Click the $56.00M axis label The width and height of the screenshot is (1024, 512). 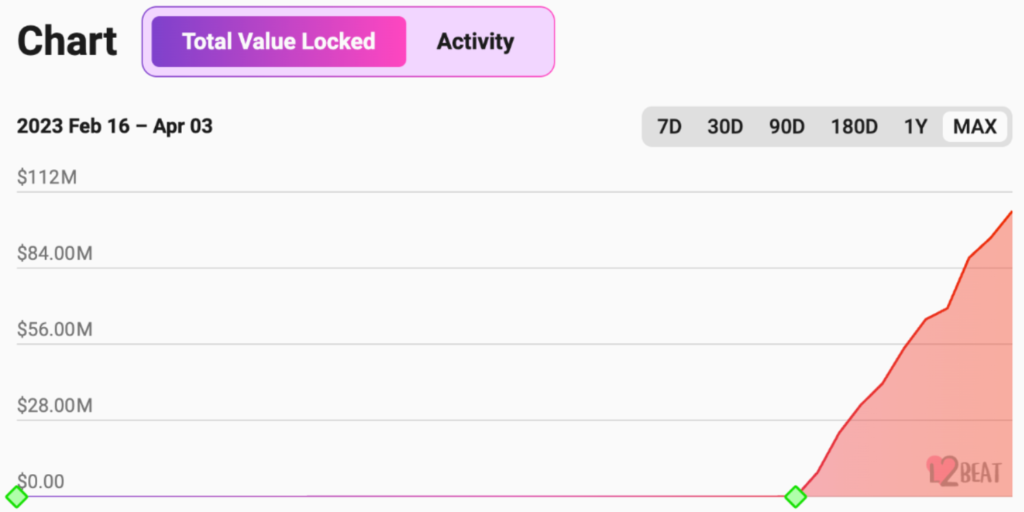(55, 330)
